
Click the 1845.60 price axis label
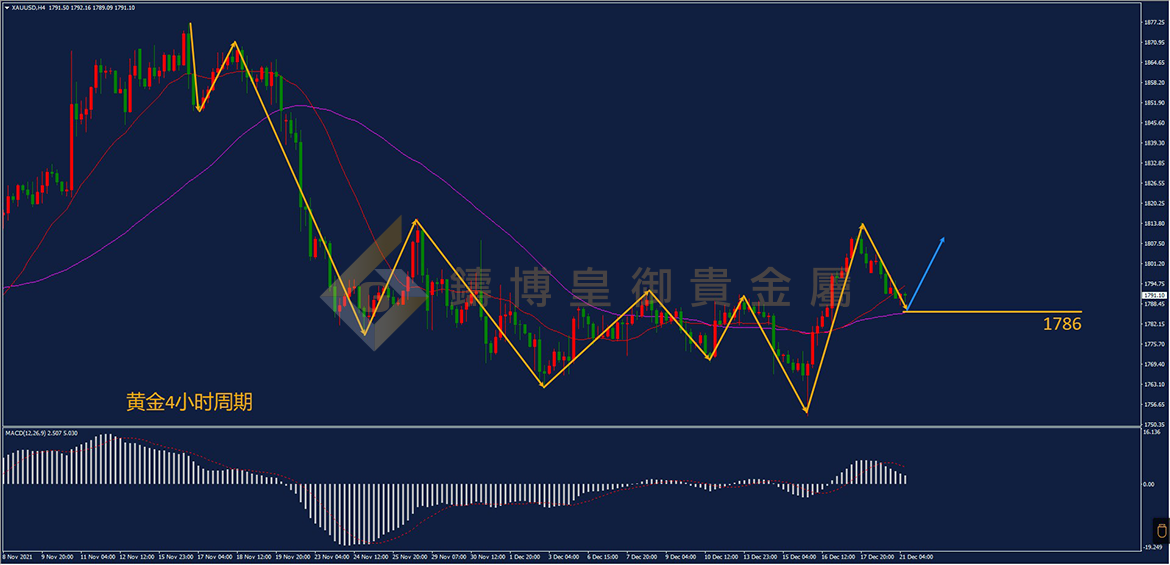point(1153,123)
